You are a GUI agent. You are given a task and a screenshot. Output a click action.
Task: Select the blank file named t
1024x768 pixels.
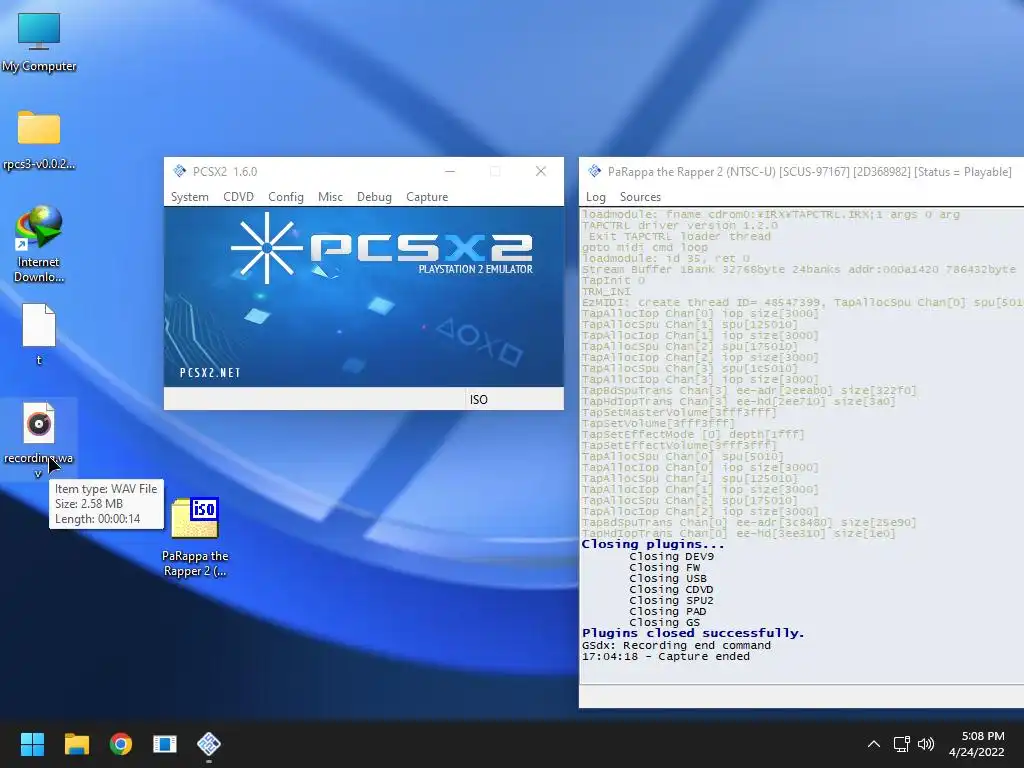coord(39,334)
